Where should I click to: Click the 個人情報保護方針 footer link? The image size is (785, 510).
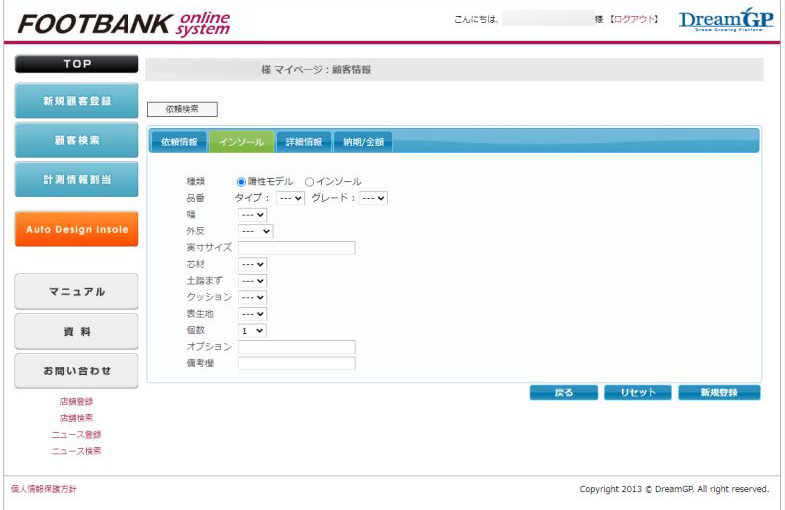pyautogui.click(x=43, y=489)
